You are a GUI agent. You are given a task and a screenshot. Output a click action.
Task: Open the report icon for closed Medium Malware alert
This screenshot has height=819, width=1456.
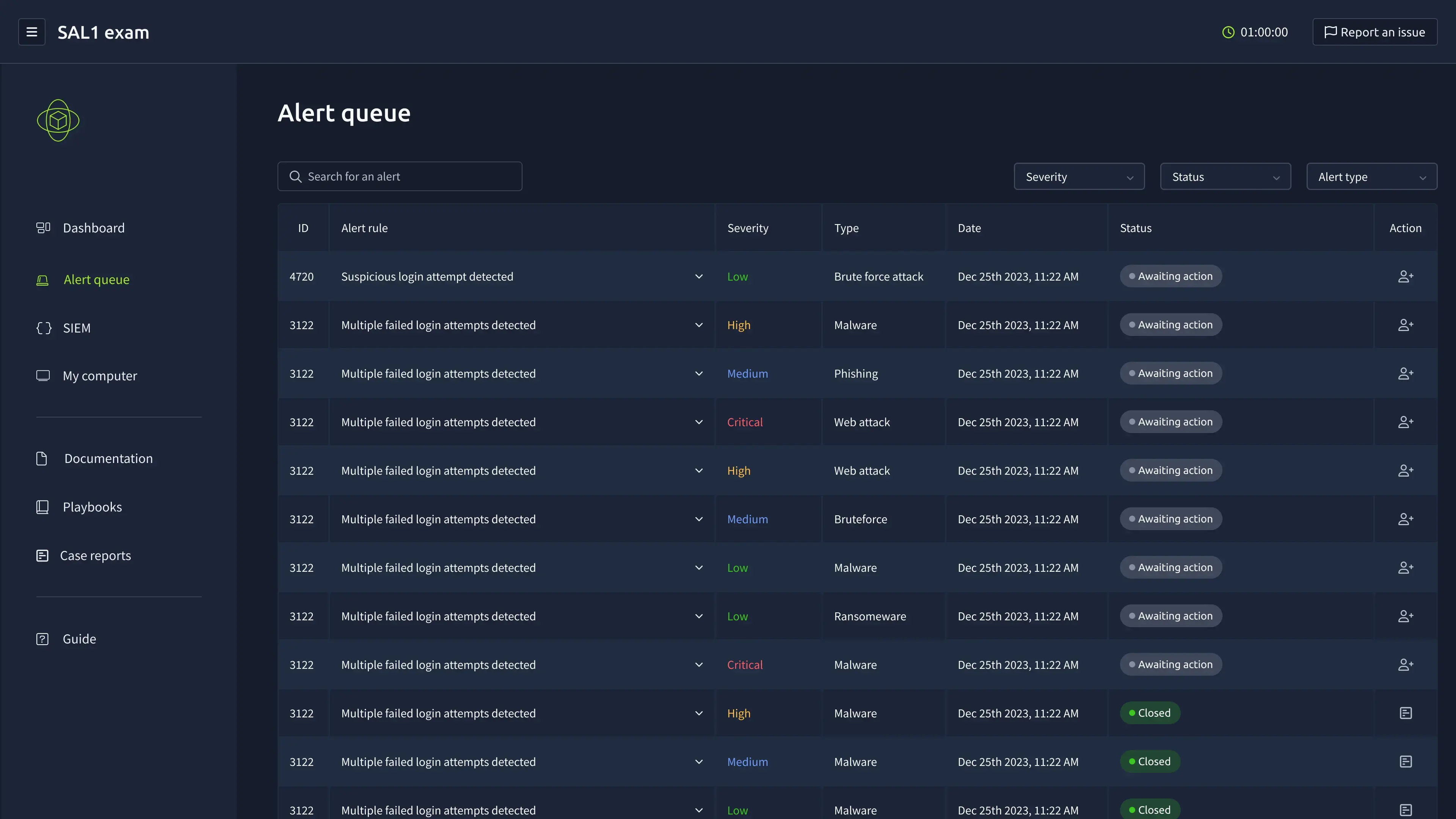pos(1405,762)
